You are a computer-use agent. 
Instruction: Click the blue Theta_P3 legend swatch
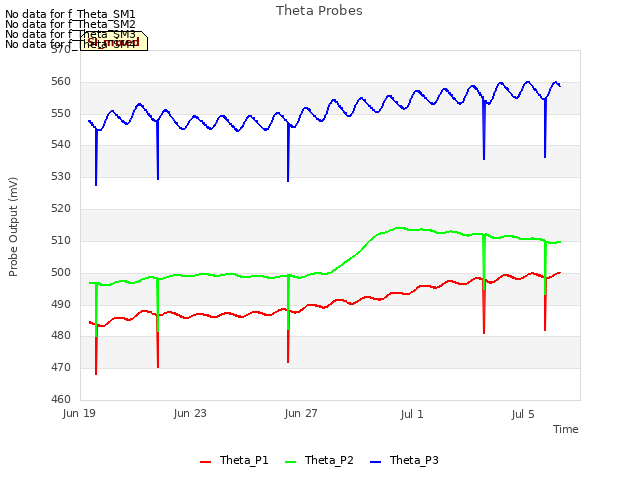click(x=375, y=462)
